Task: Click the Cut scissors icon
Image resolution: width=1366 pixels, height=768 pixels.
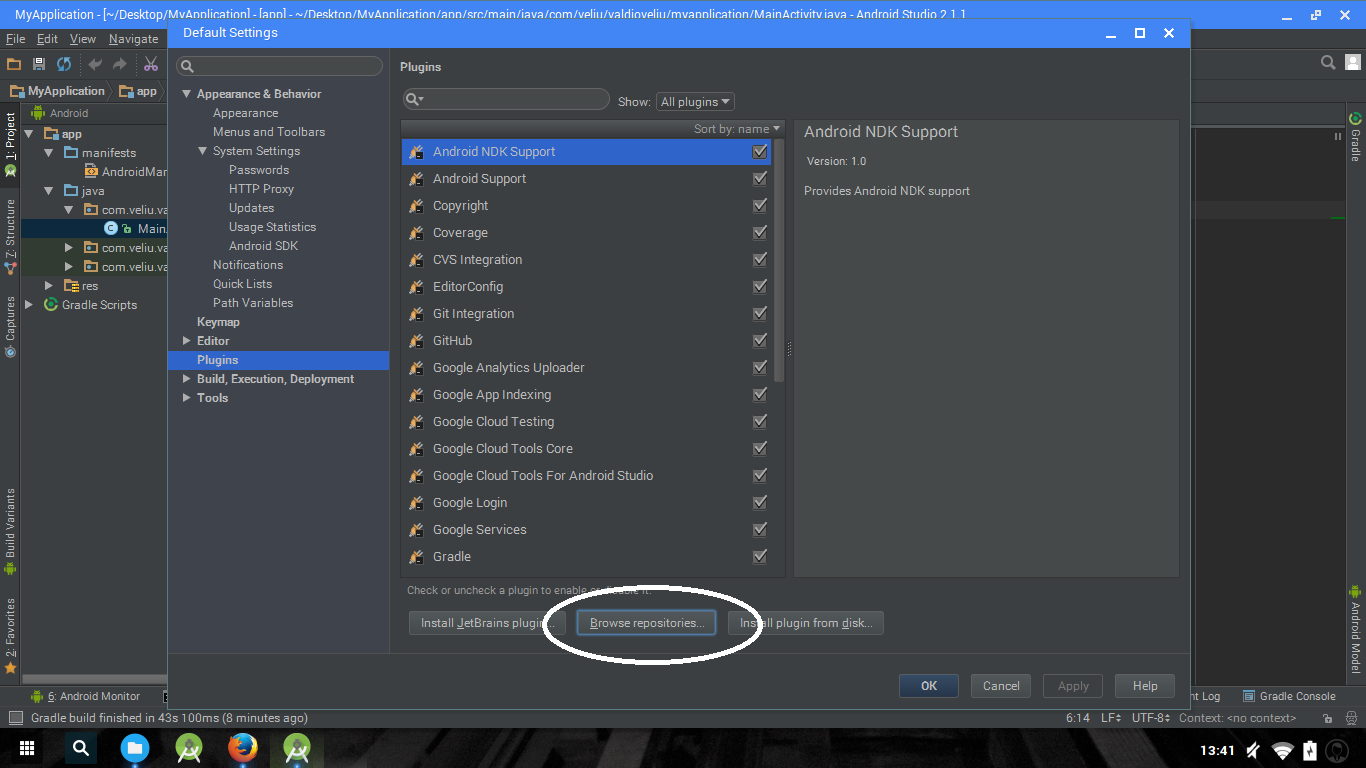Action: pos(151,64)
